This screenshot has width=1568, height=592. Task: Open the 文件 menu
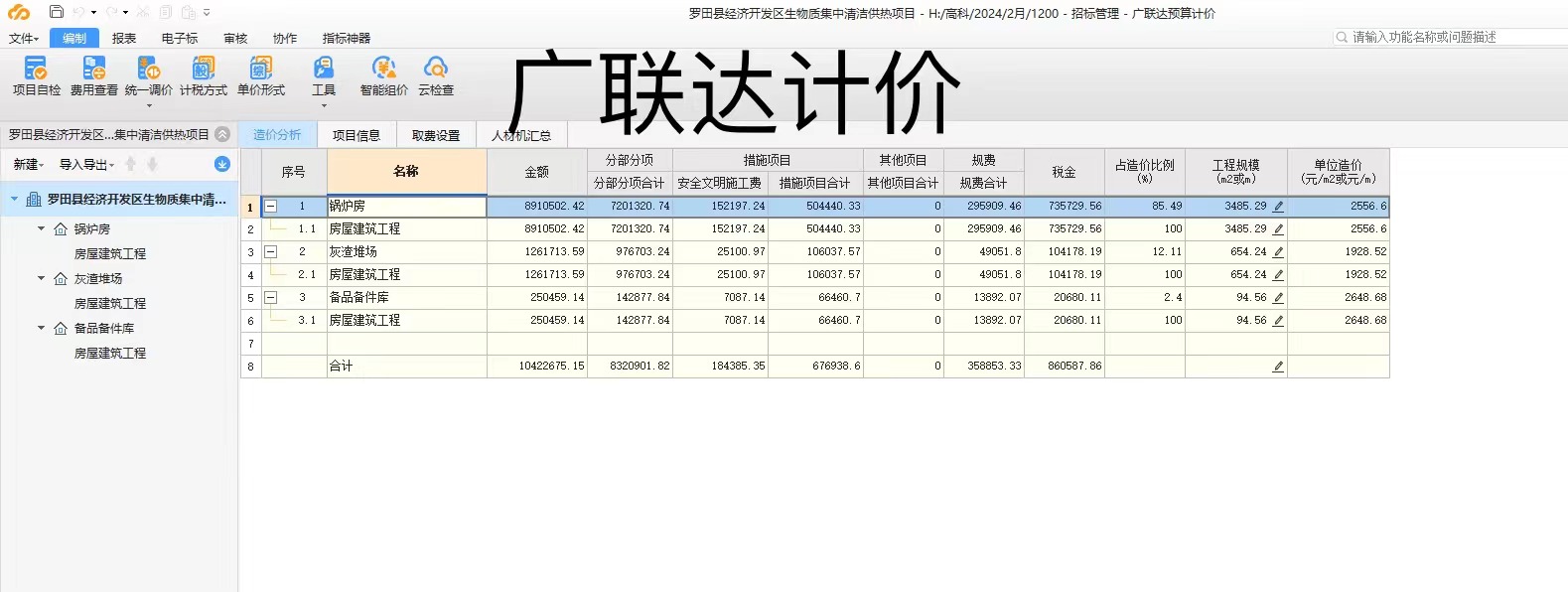[23, 38]
